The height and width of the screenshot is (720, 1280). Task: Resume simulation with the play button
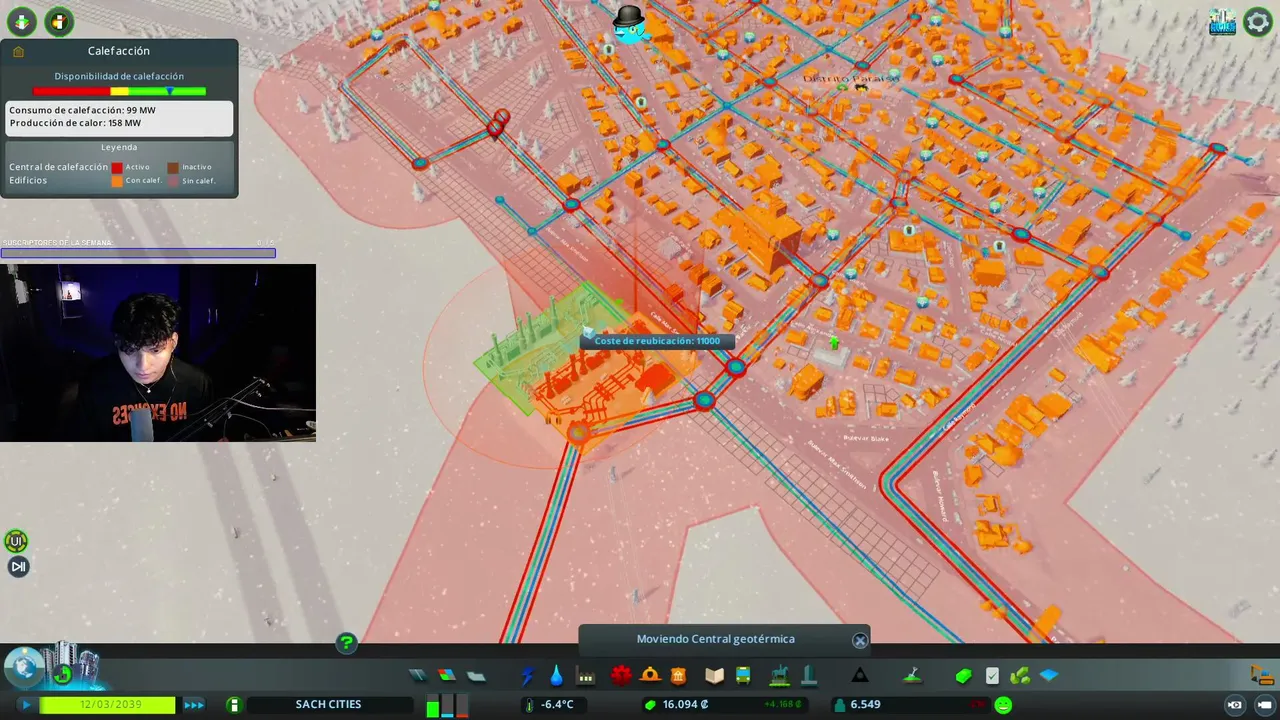(x=26, y=705)
